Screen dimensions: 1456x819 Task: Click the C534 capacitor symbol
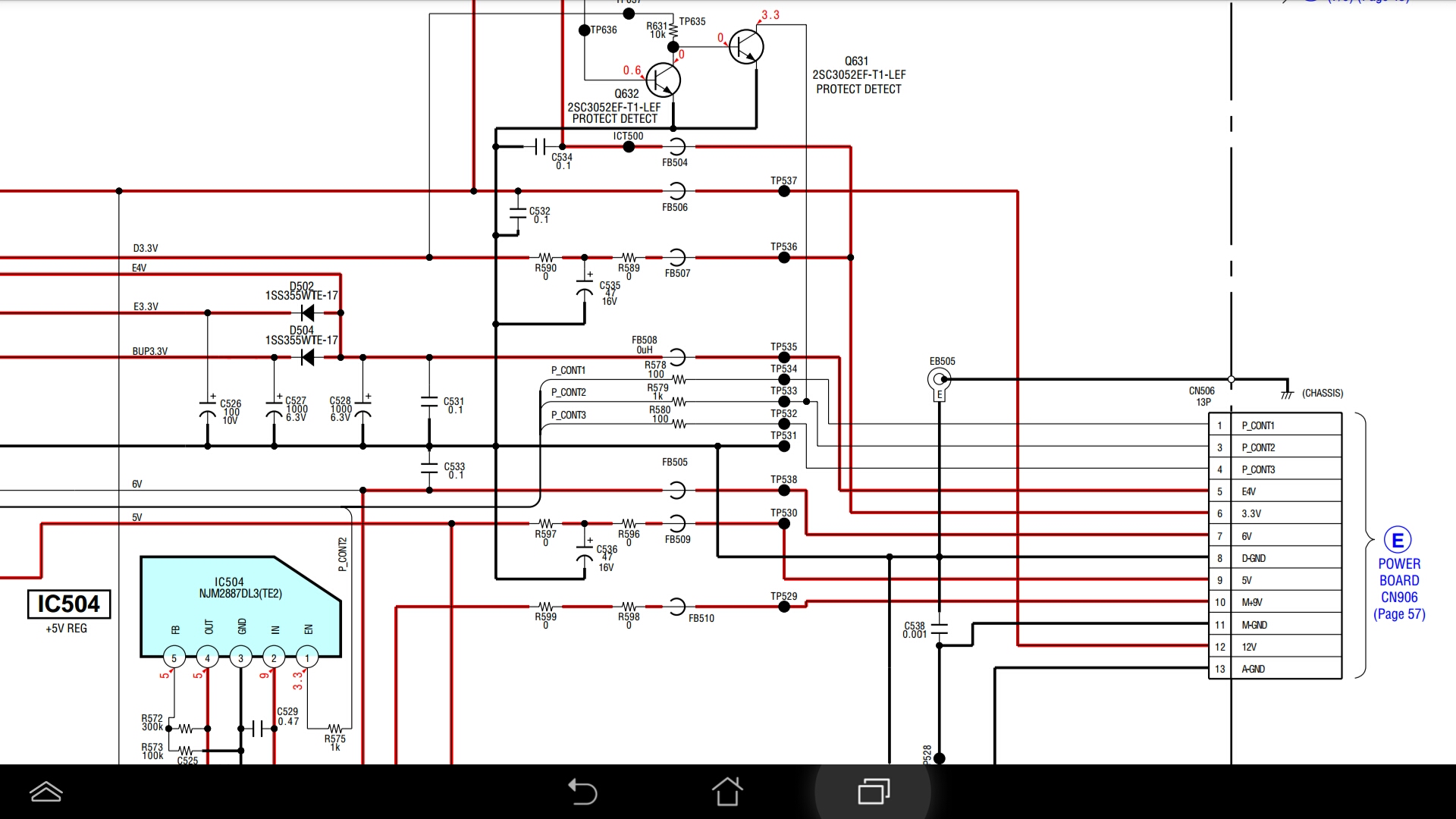pyautogui.click(x=540, y=146)
